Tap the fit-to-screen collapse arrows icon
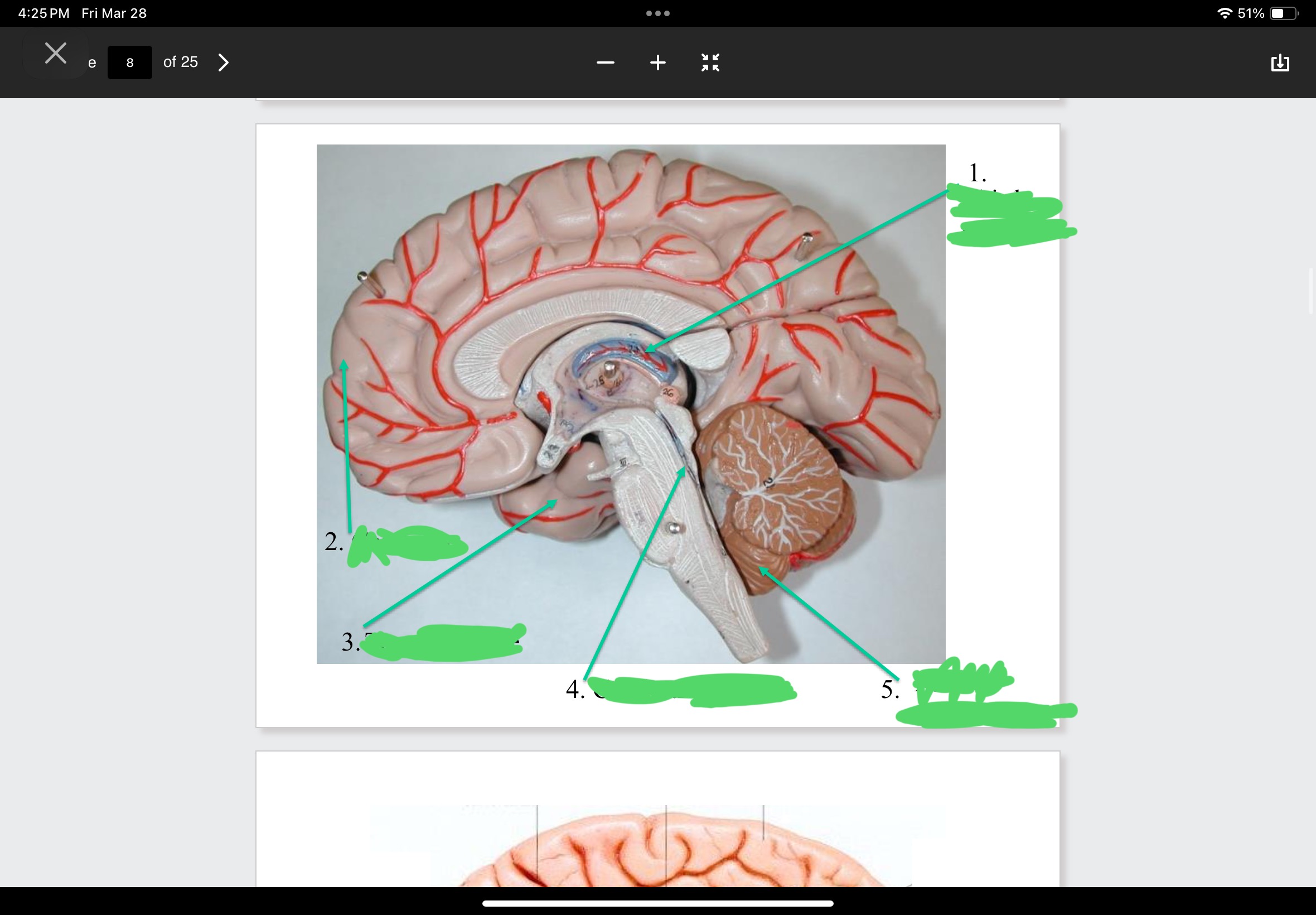The width and height of the screenshot is (1316, 915). (710, 62)
